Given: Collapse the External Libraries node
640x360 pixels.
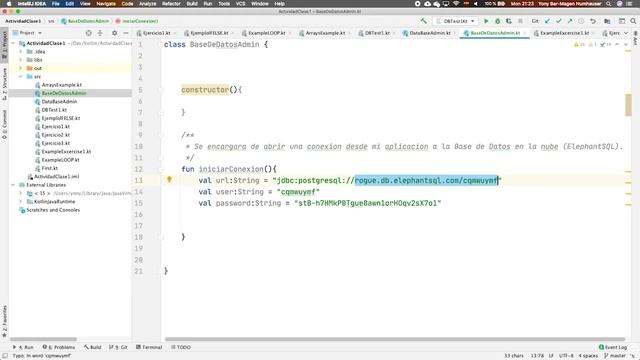Looking at the screenshot, I should point(13,184).
